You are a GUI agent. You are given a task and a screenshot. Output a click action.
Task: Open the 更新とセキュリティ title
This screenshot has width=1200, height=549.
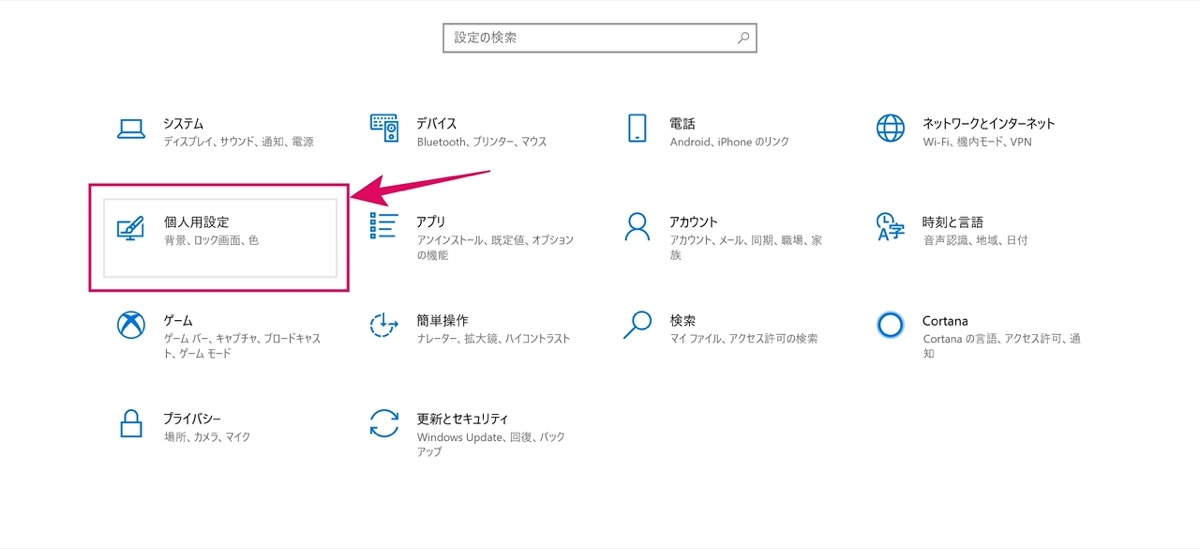click(x=463, y=418)
